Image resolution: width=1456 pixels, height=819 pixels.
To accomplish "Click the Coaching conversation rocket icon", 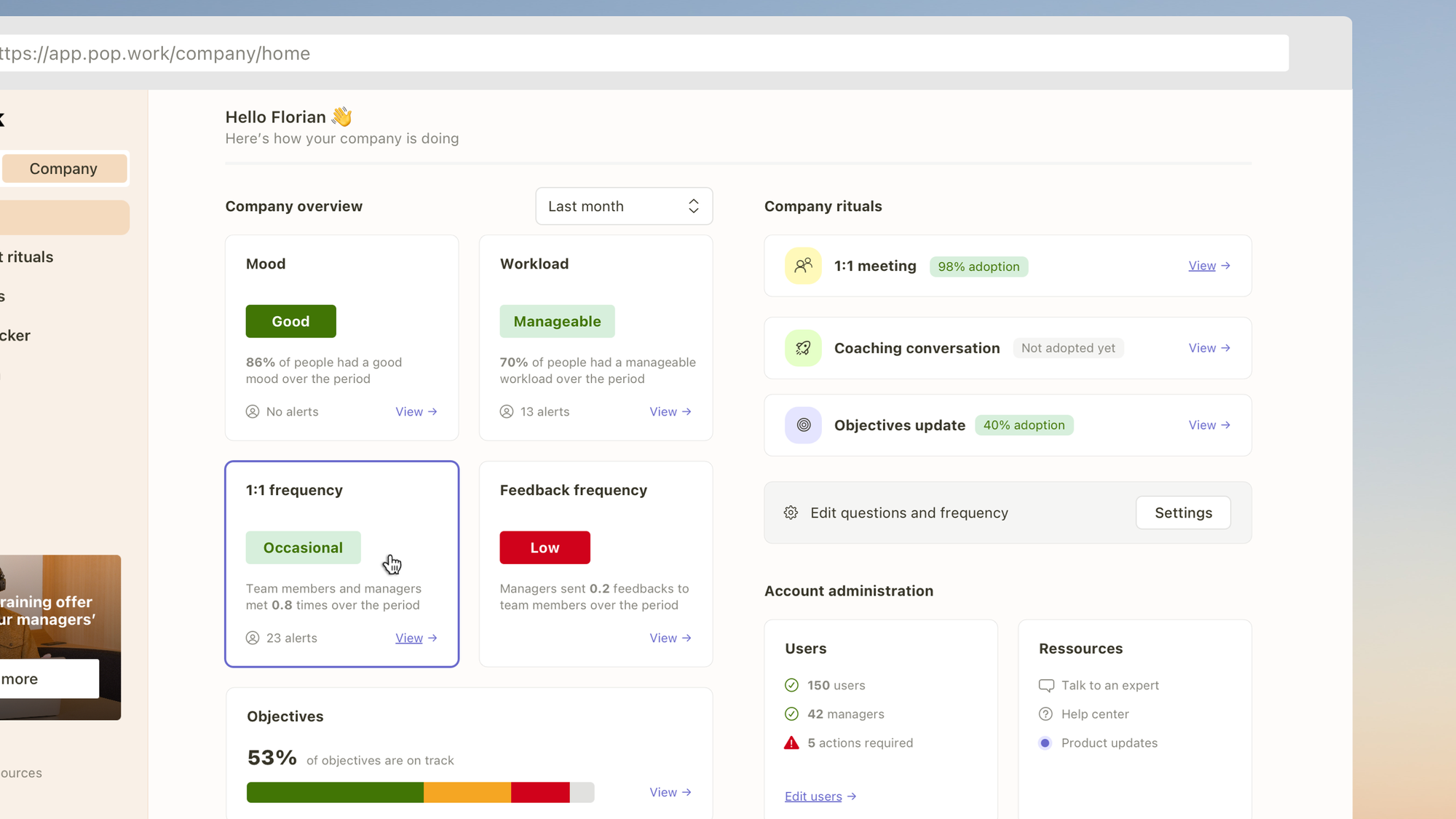I will tap(803, 348).
